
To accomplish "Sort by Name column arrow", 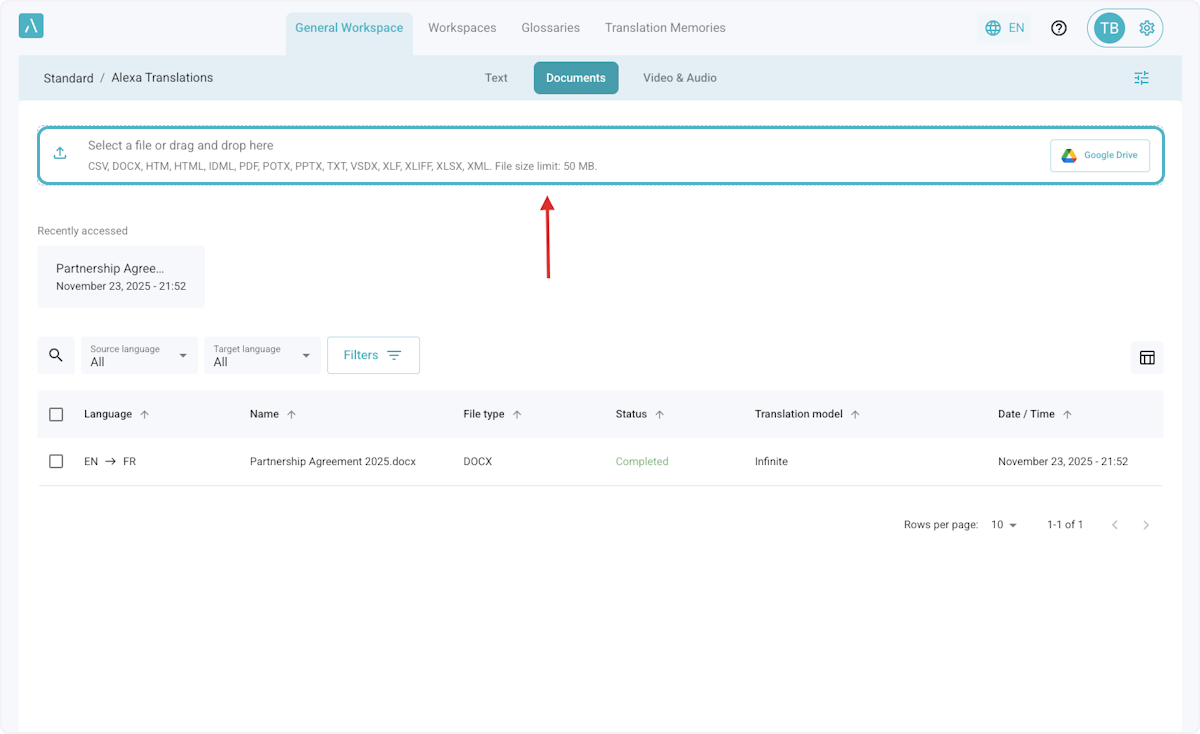I will pyautogui.click(x=291, y=414).
